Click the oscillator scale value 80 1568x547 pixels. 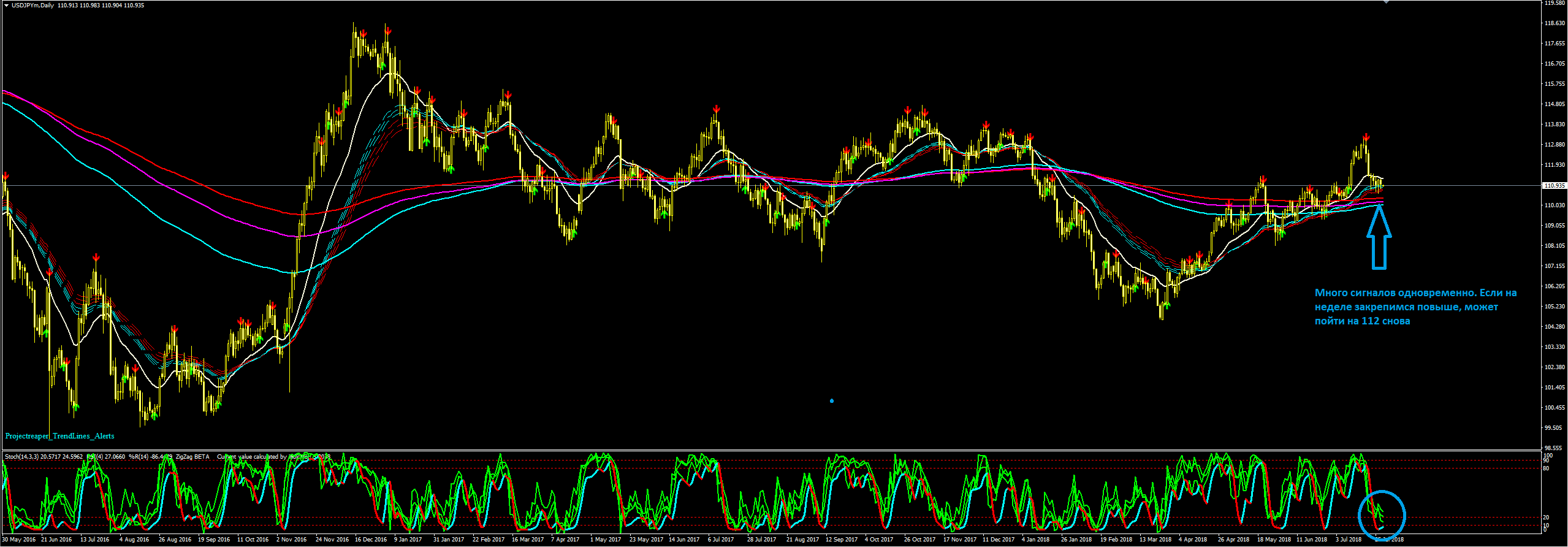(x=1547, y=469)
